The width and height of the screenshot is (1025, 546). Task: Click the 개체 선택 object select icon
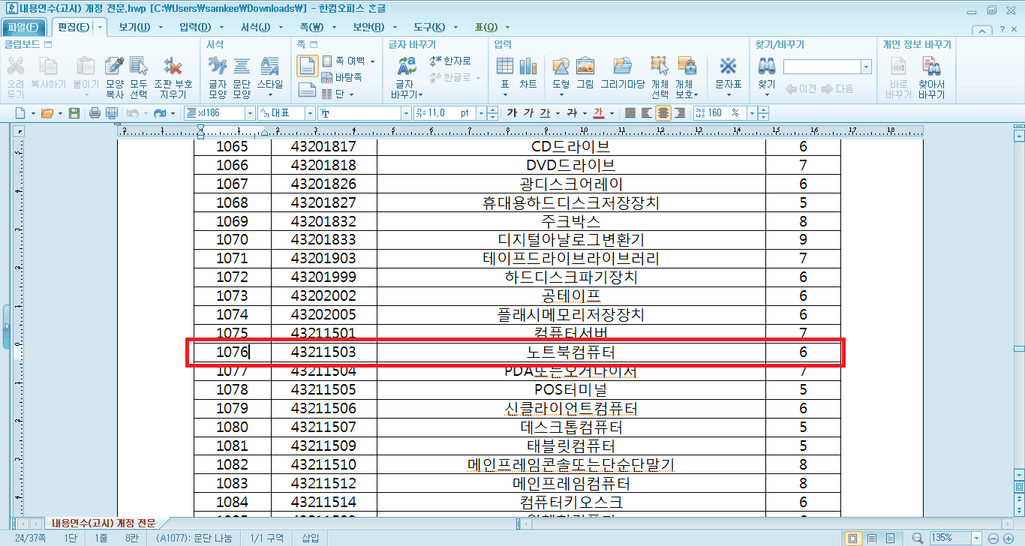point(659,76)
